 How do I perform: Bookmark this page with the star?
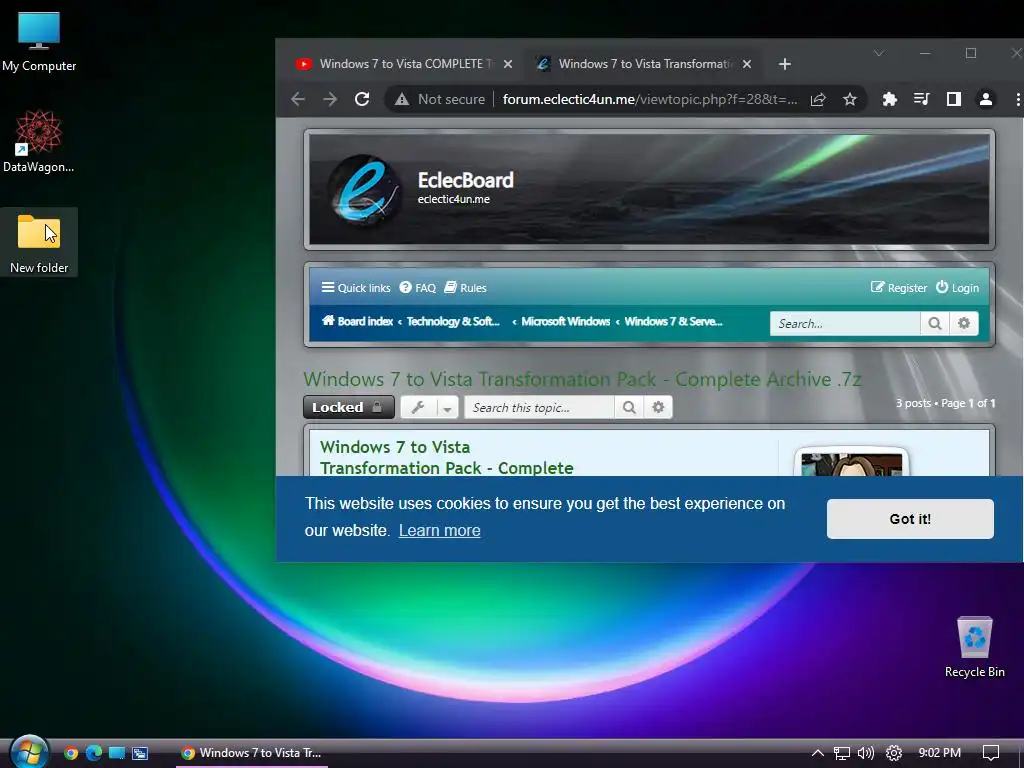point(849,99)
